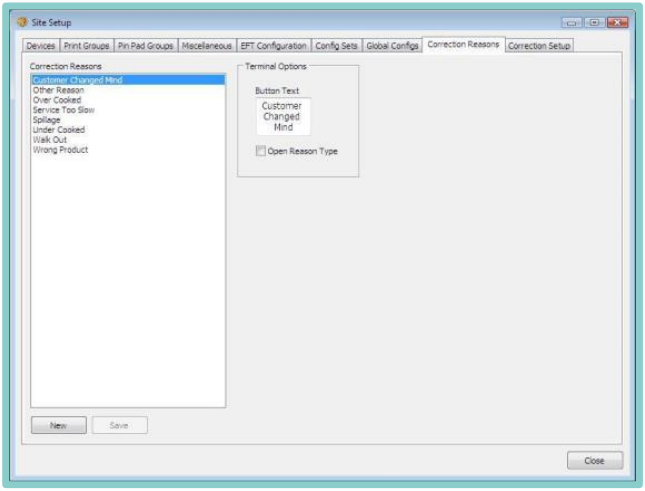Select the Over Cooked correction reason
The width and height of the screenshot is (645, 491).
57,100
